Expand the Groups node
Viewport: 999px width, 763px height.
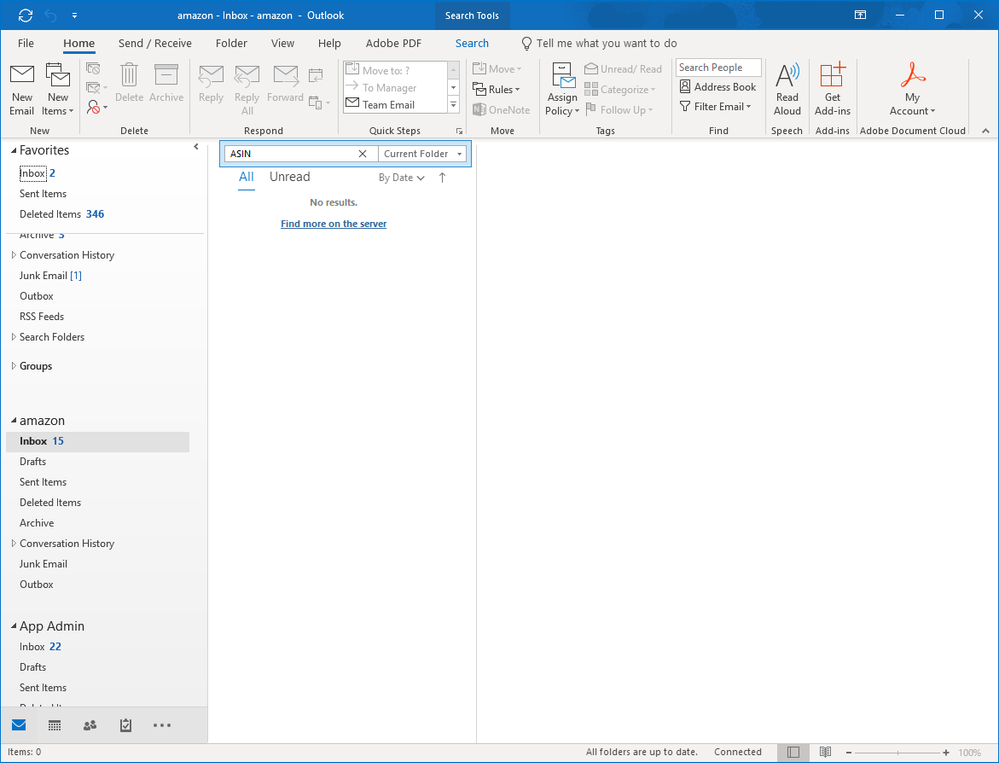(x=13, y=366)
